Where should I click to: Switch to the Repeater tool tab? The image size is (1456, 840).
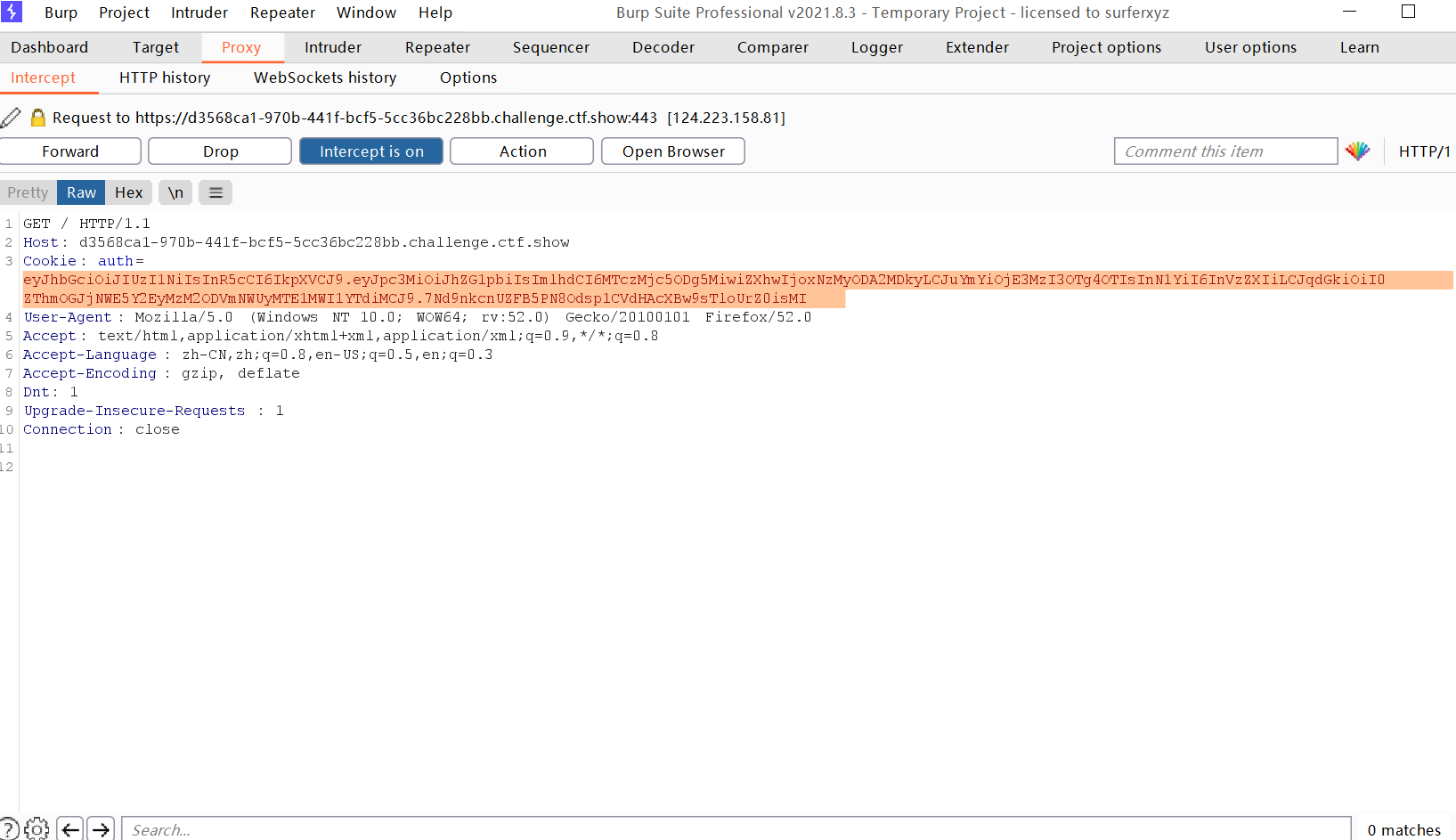pyautogui.click(x=437, y=47)
